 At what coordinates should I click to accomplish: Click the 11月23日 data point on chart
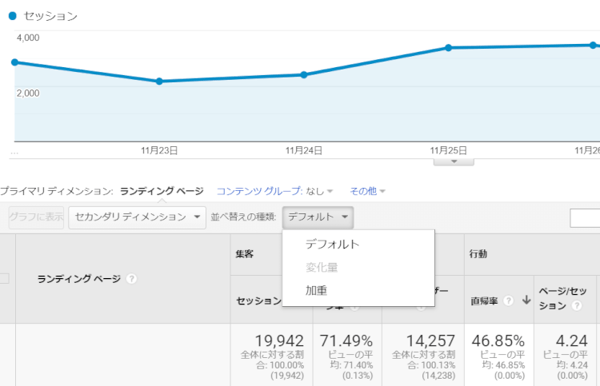(x=160, y=81)
